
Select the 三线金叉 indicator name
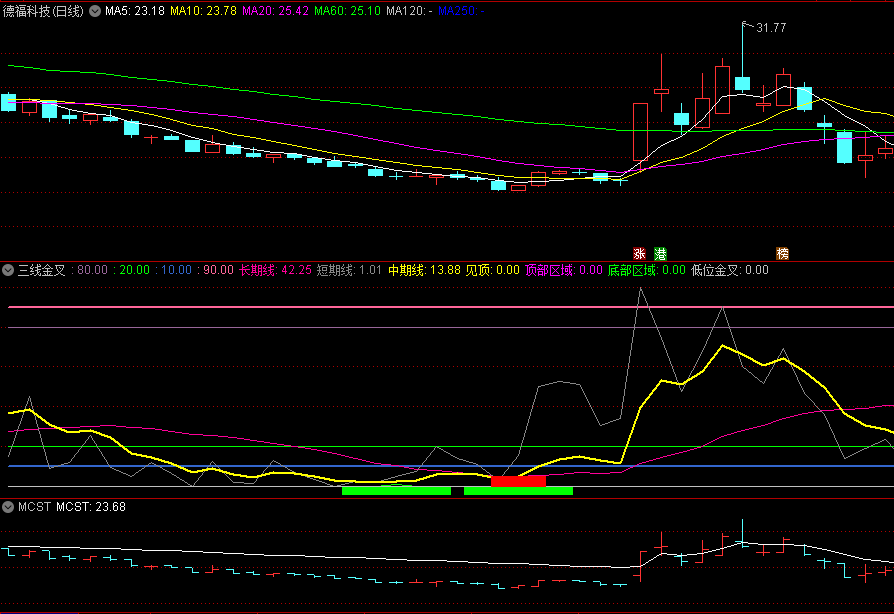(42, 270)
